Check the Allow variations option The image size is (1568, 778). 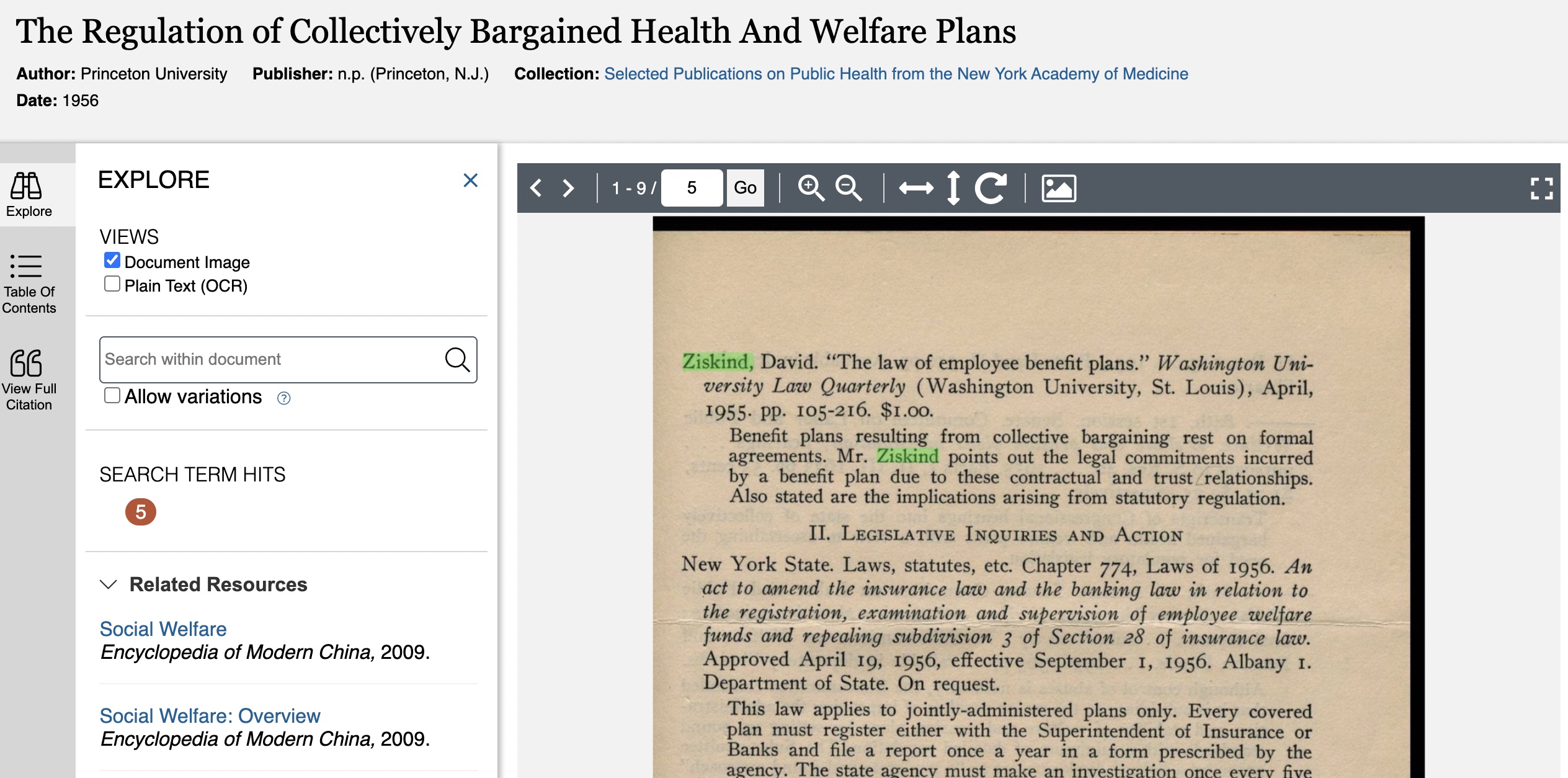click(112, 396)
